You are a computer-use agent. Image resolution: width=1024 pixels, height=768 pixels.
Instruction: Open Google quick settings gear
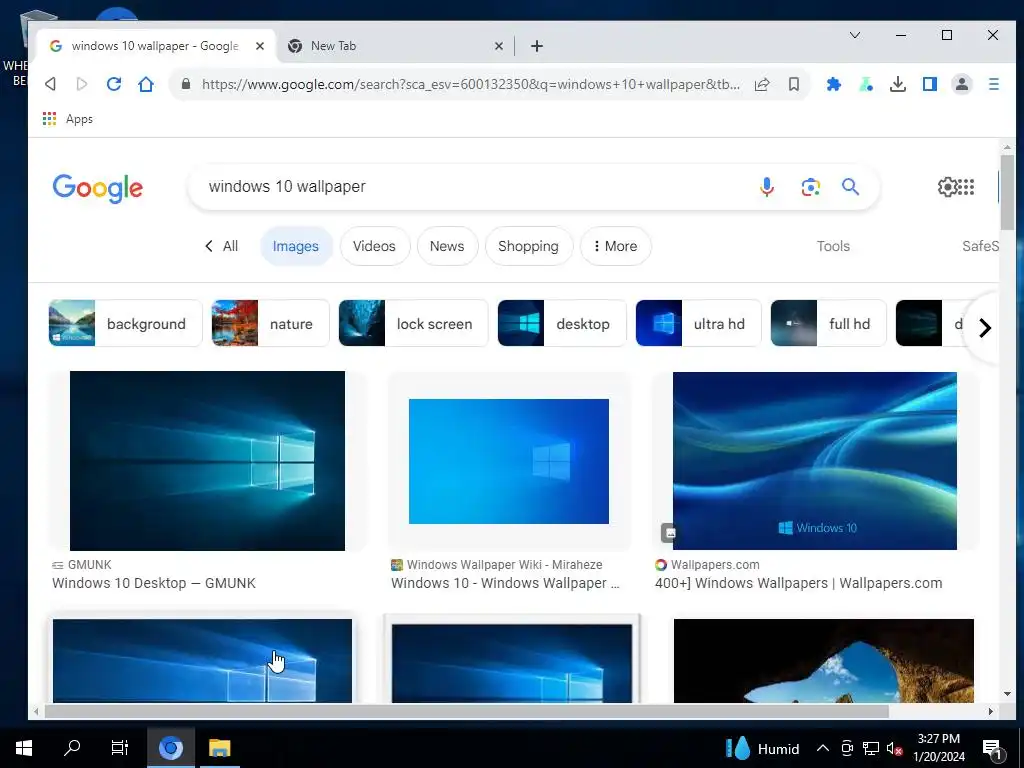pos(946,187)
